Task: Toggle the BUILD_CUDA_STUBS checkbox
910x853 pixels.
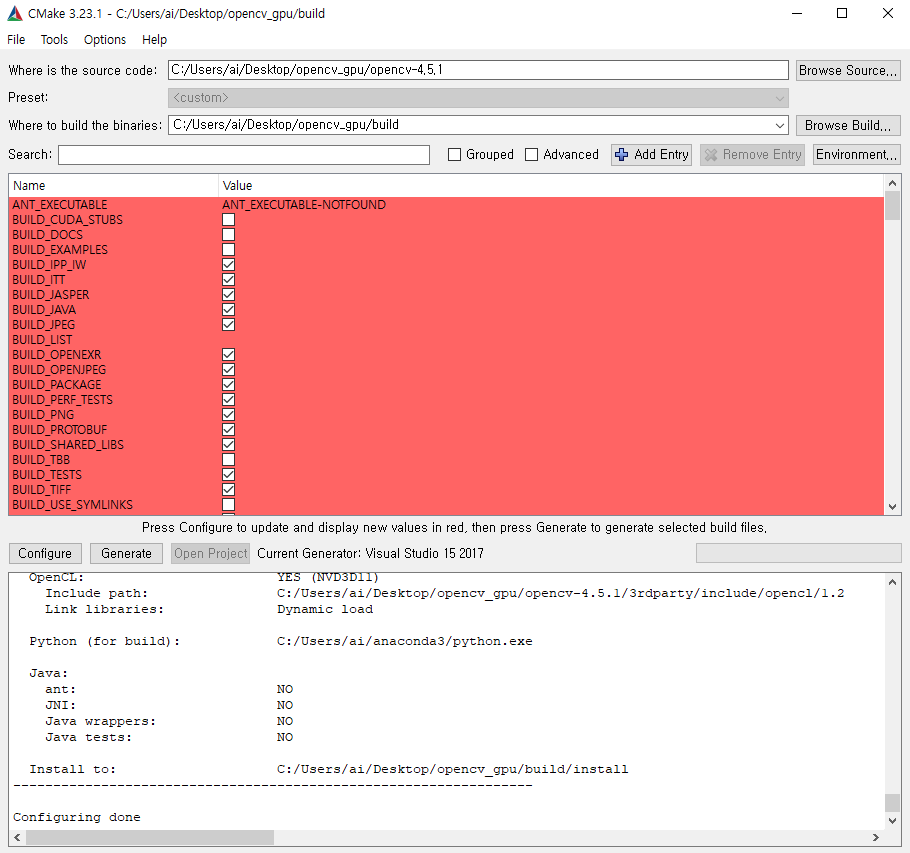Action: coord(229,219)
